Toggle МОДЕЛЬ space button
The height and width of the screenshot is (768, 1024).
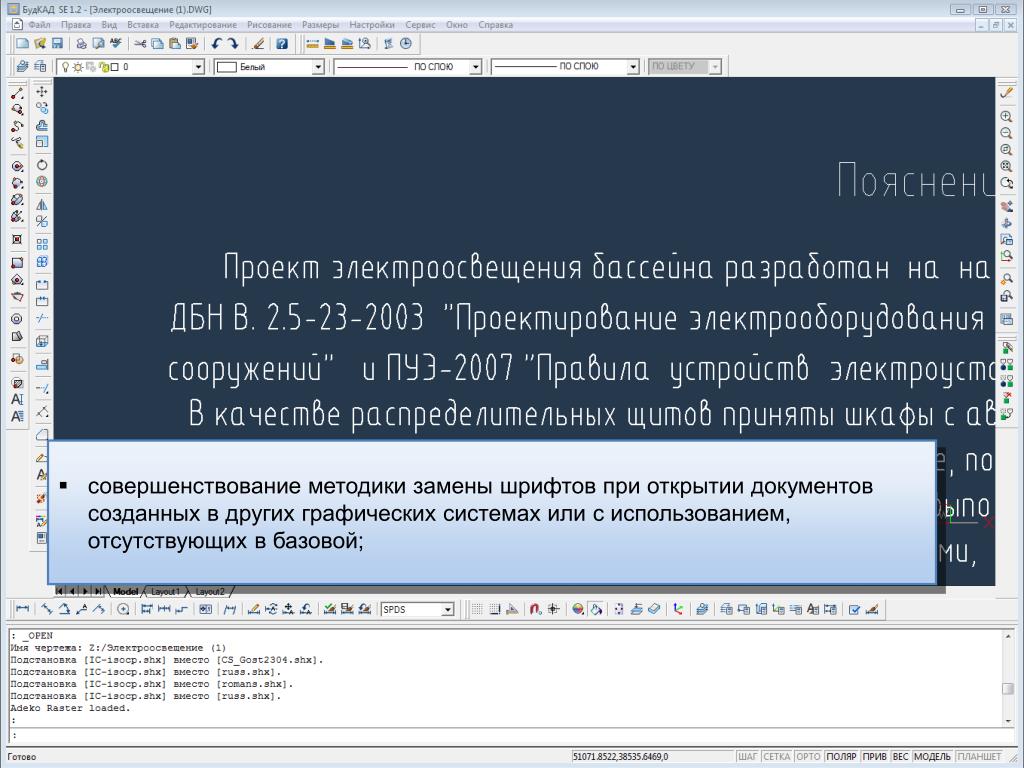933,756
